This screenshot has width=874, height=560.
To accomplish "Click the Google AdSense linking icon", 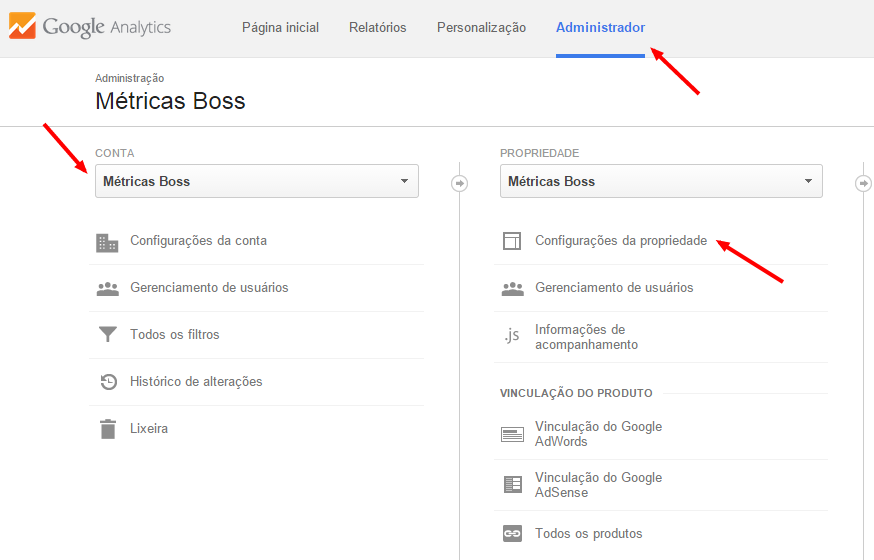I will (x=512, y=485).
